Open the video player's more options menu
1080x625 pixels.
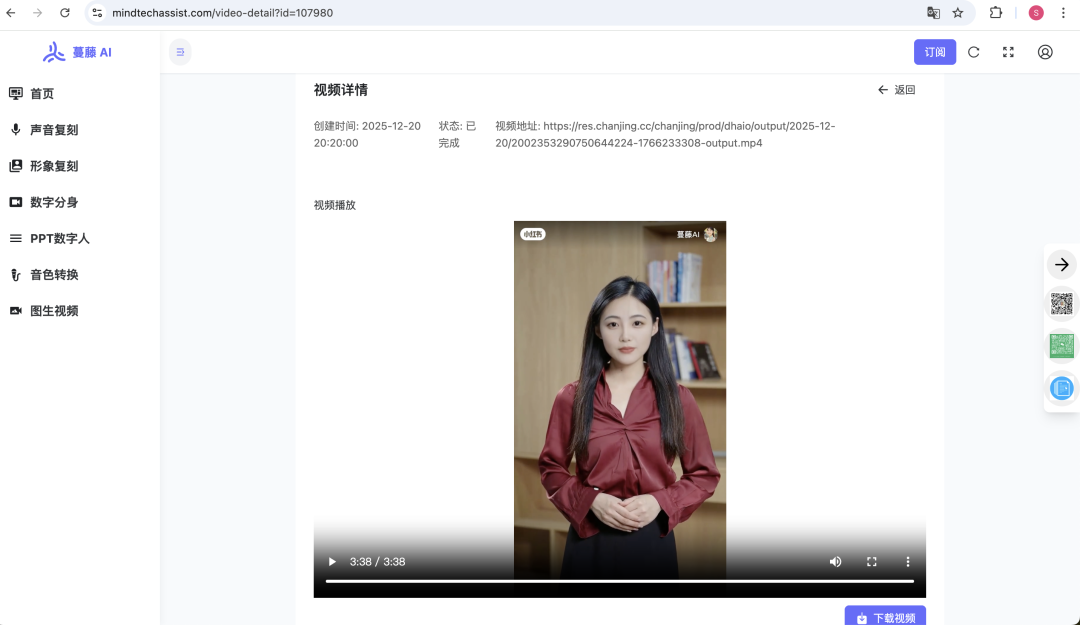907,561
